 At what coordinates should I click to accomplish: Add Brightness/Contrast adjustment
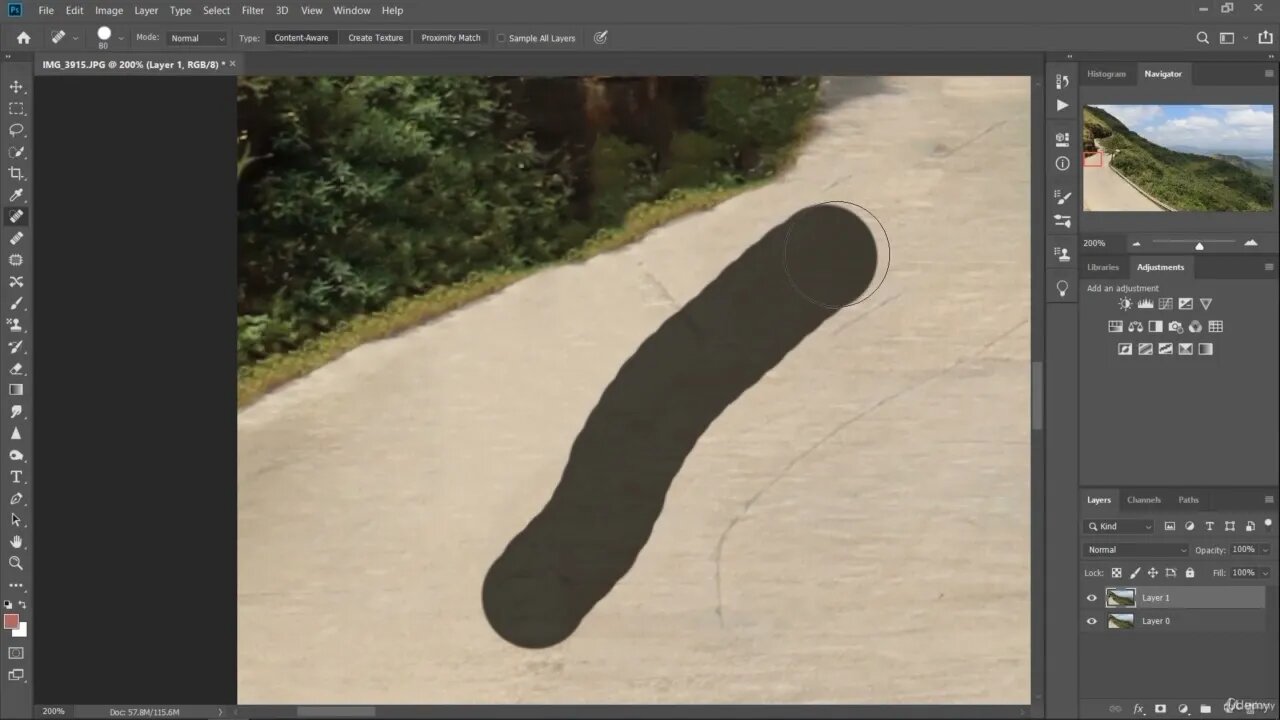coord(1126,304)
